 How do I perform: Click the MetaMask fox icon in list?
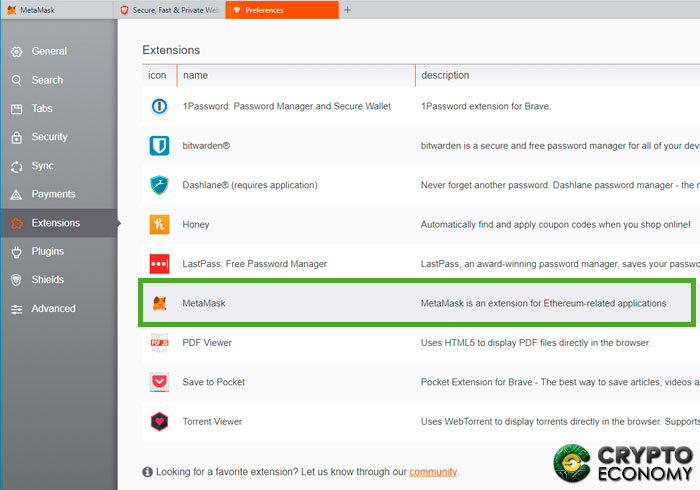159,303
